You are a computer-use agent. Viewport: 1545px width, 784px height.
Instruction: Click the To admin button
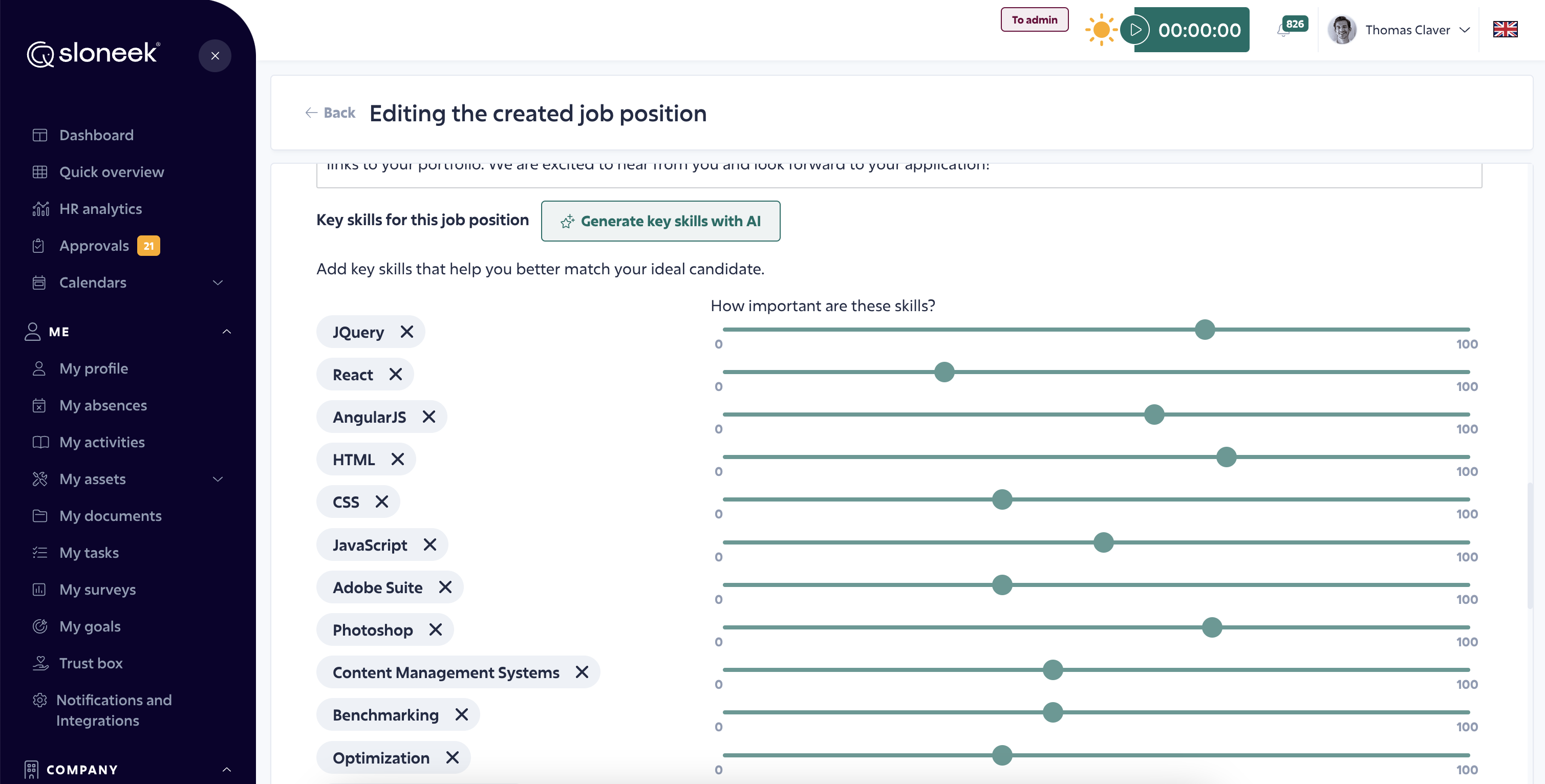[x=1034, y=20]
